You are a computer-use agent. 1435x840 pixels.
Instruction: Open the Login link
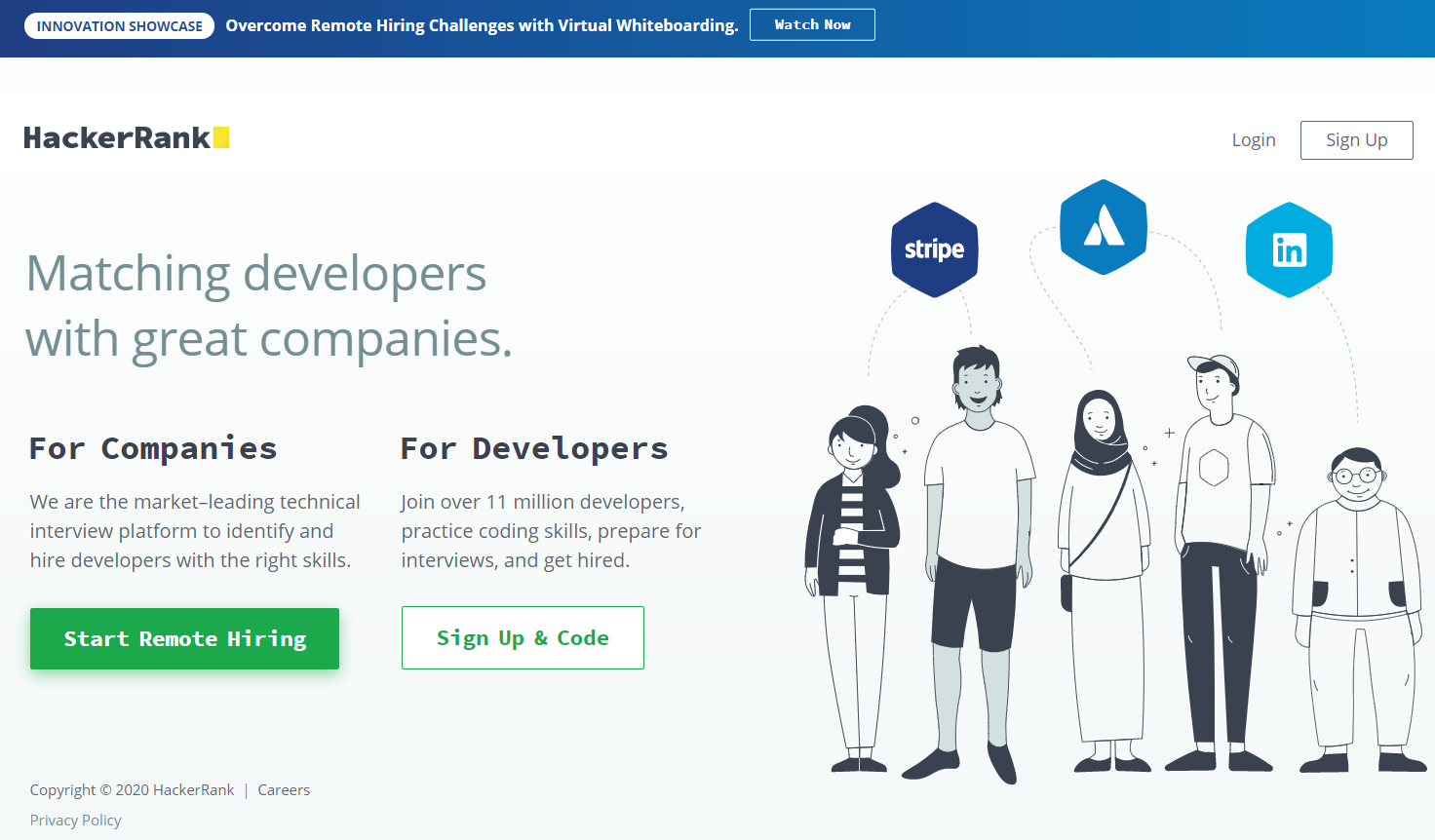[1254, 140]
